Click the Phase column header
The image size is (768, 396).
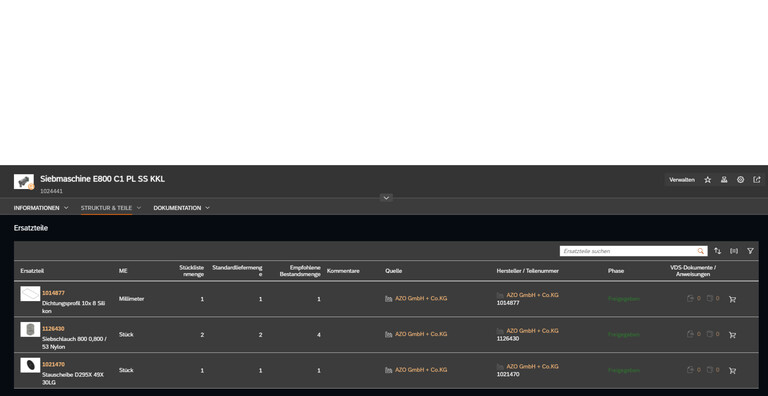click(616, 271)
